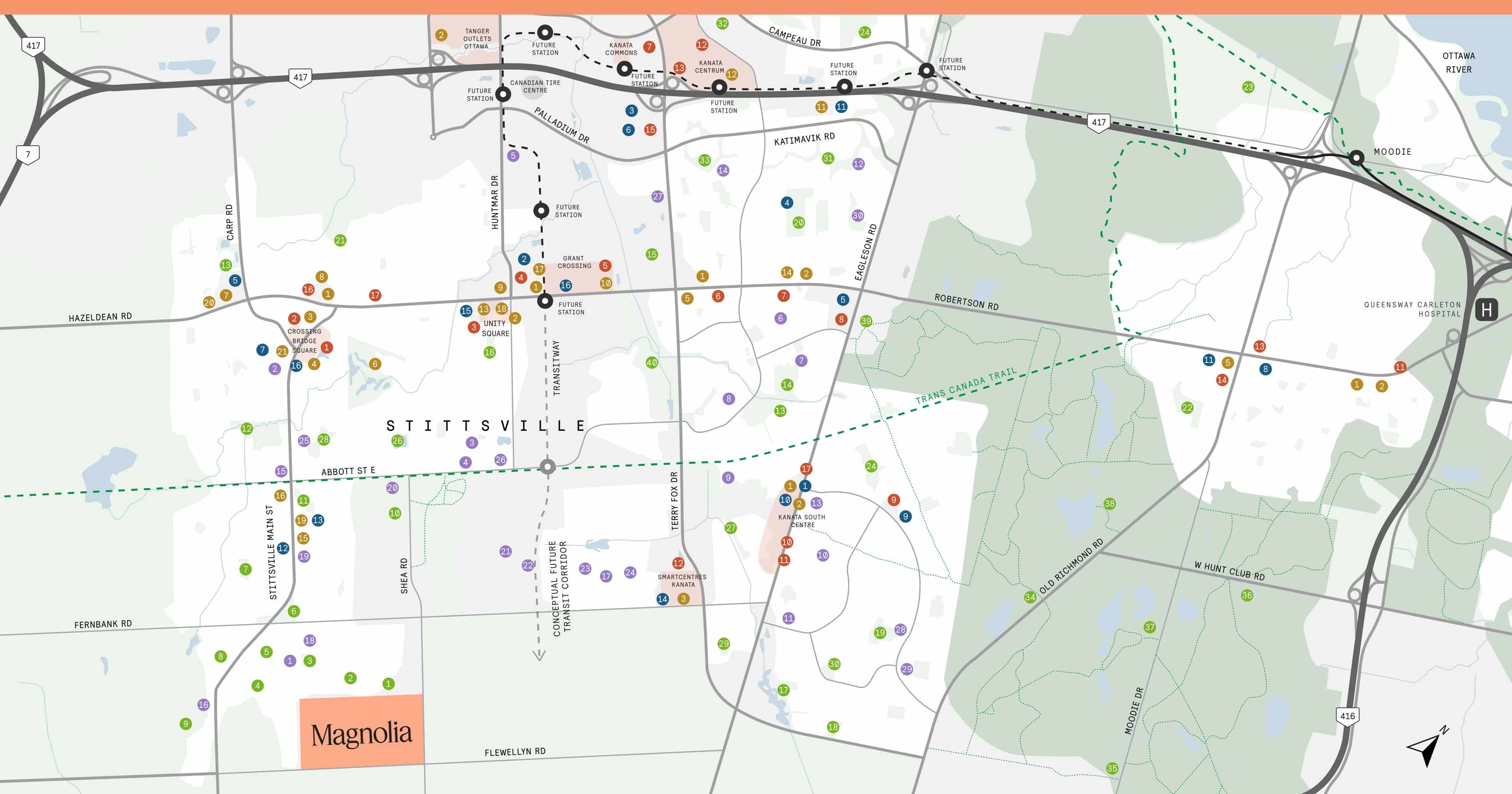
Task: Select the CANADIAN TIRE CENTRE label
Action: [x=535, y=86]
